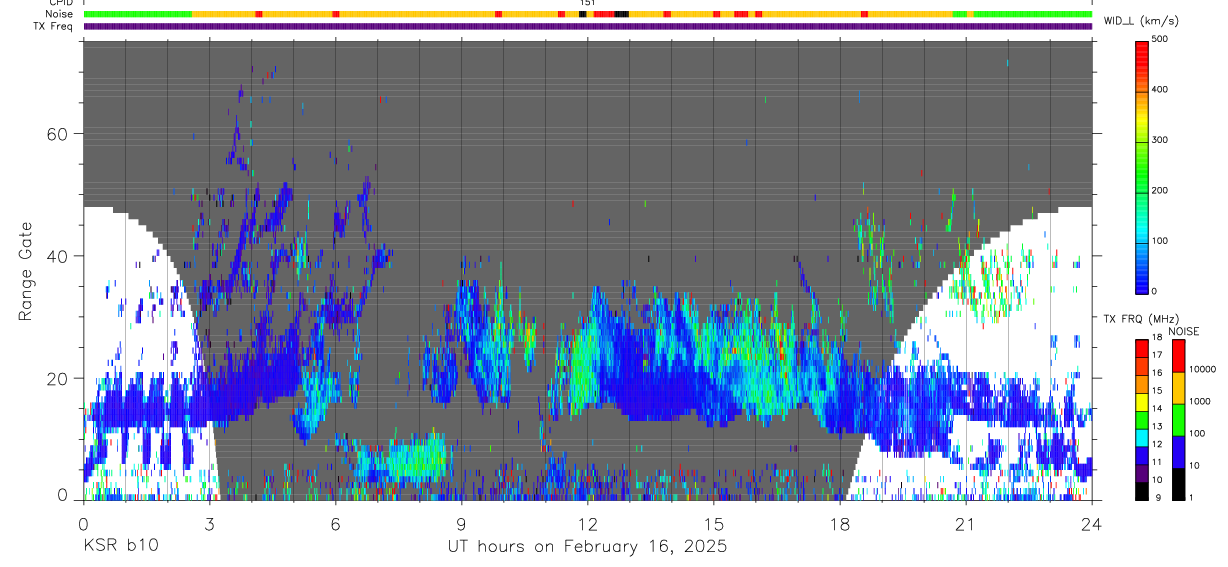Click the 300 label on WID colorbar
This screenshot has height=567, width=1228.
[1161, 140]
